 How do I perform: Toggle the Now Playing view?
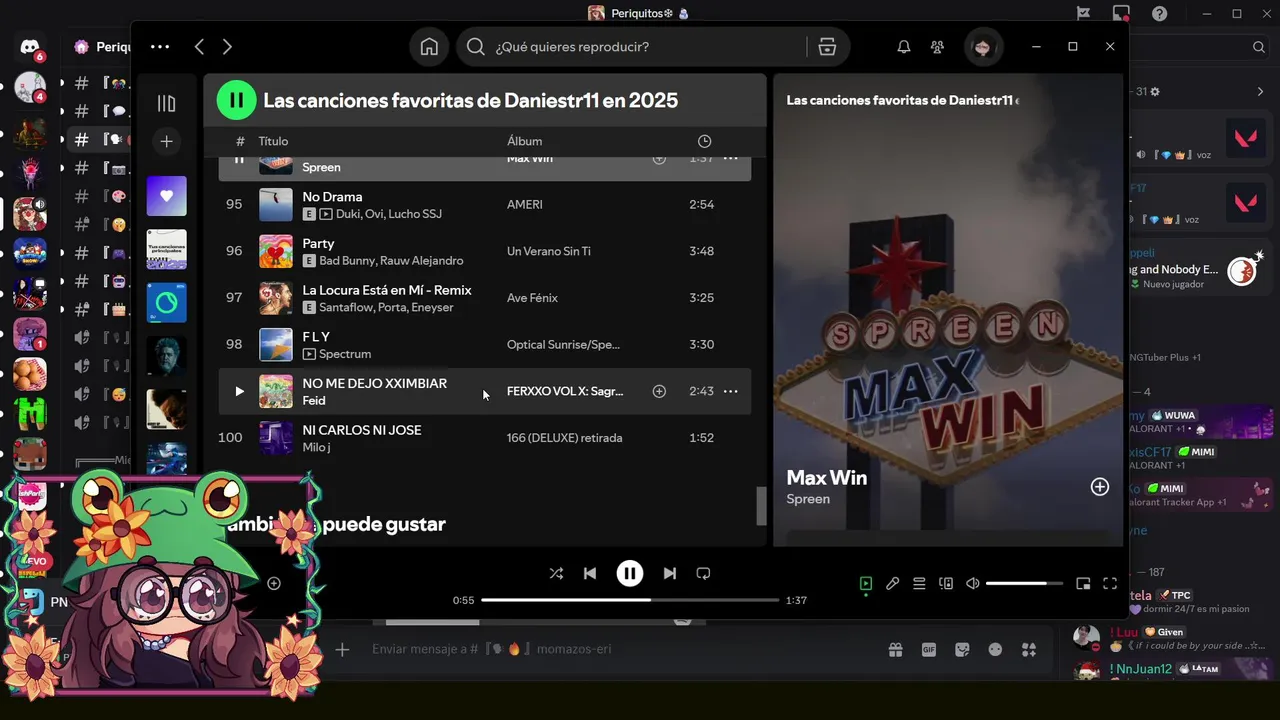866,583
